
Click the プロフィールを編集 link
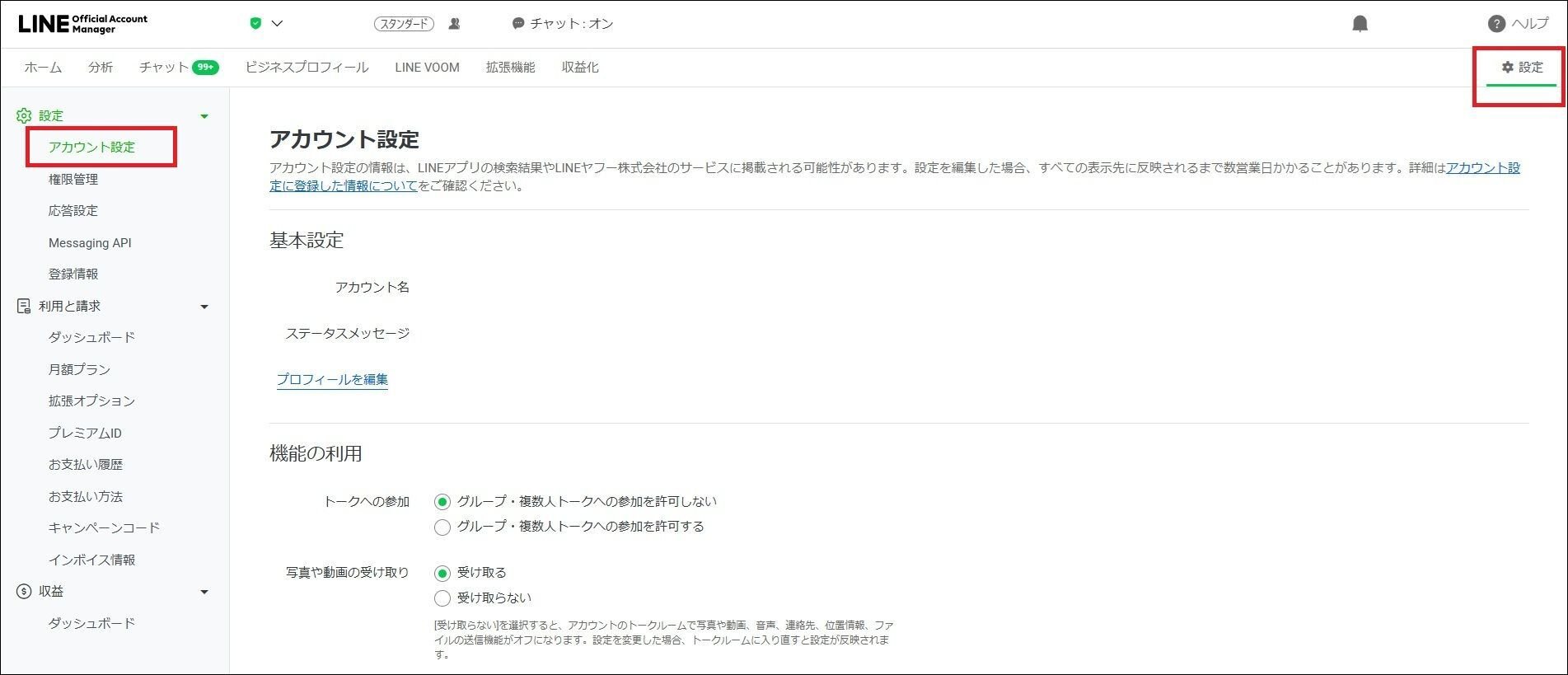pos(332,380)
